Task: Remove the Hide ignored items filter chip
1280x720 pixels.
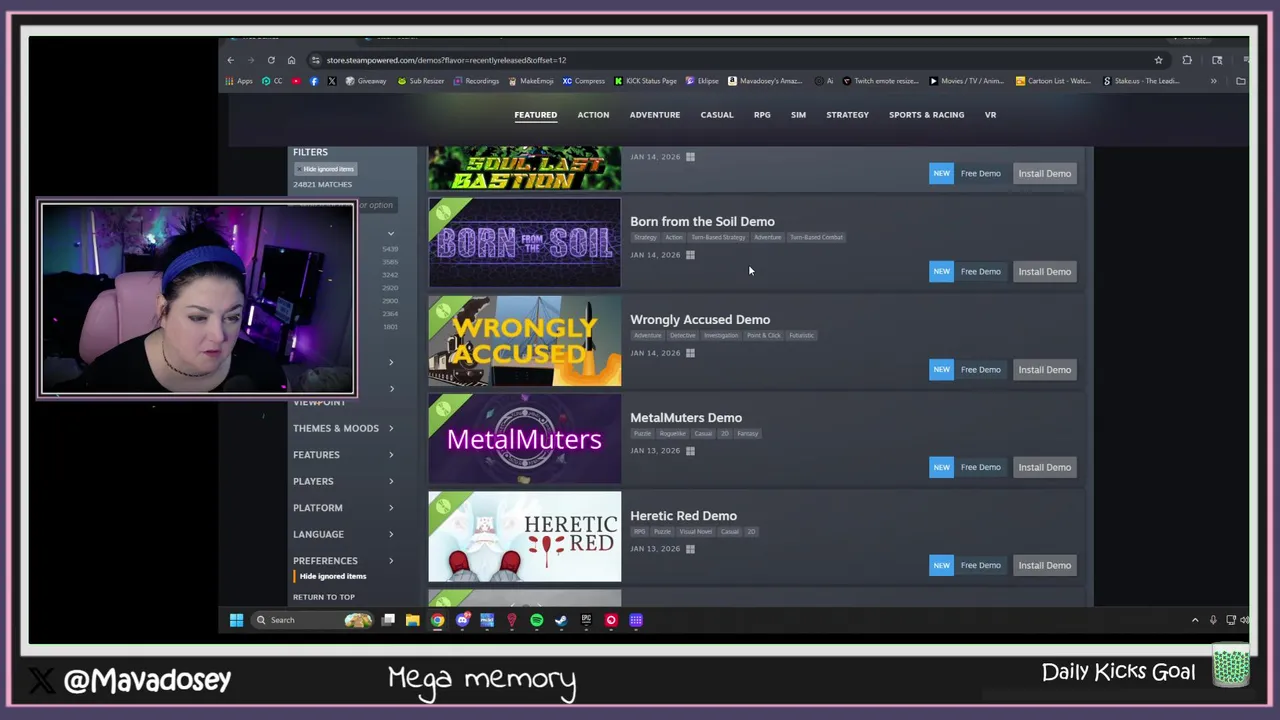Action: coord(326,169)
